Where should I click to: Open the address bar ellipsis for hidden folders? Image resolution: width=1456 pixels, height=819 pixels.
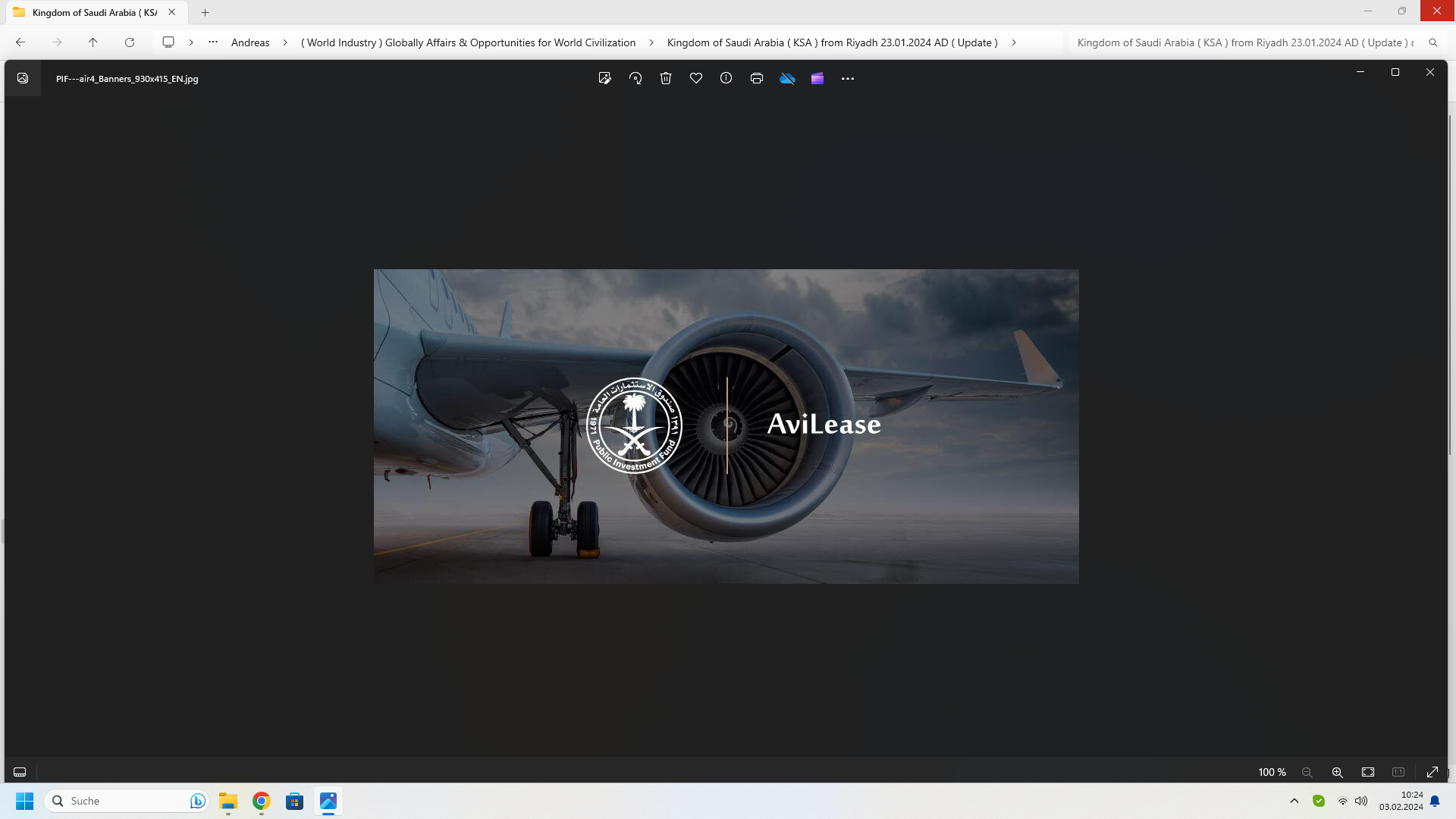(x=213, y=42)
